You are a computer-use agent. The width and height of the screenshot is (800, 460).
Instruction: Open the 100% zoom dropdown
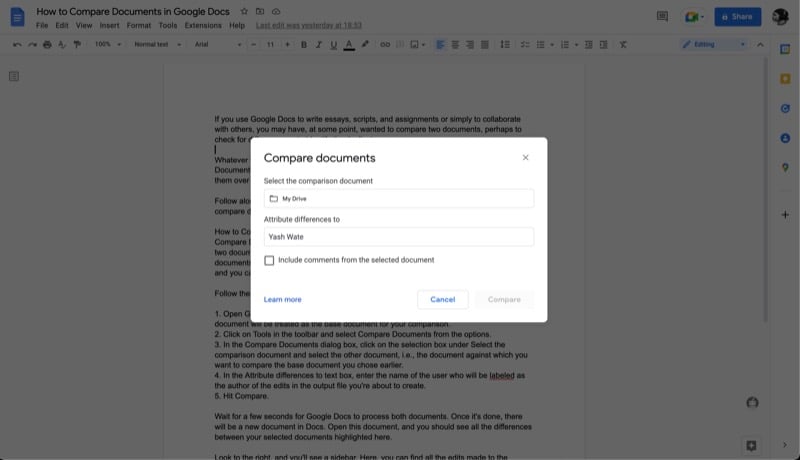108,44
